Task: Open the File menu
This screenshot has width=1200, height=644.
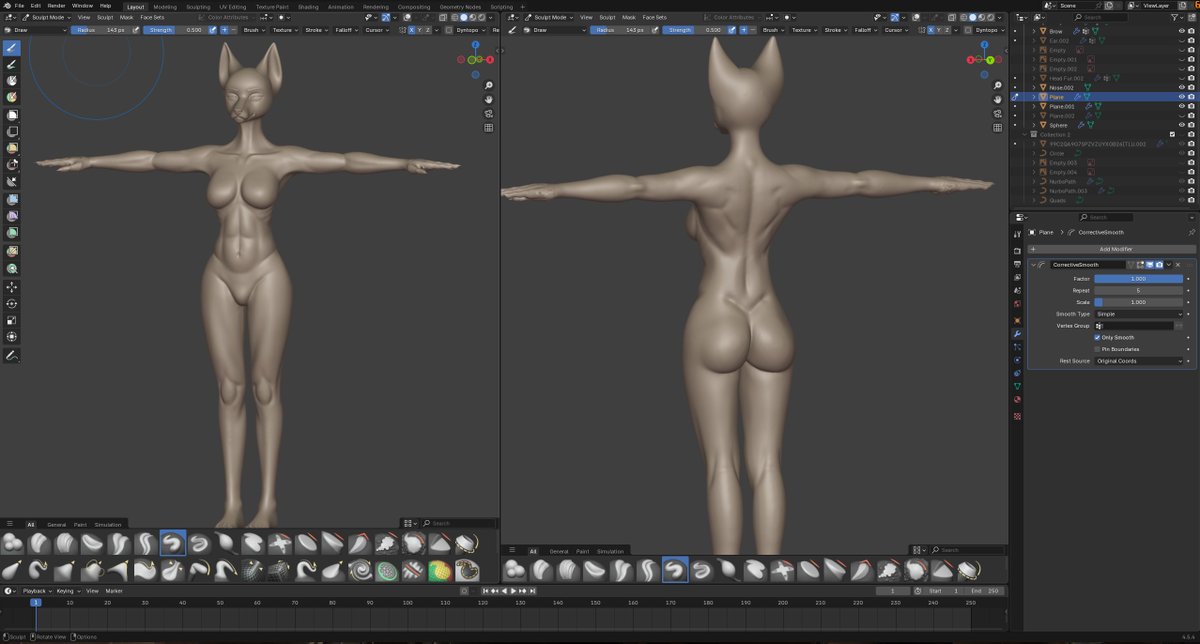Action: click(x=20, y=6)
